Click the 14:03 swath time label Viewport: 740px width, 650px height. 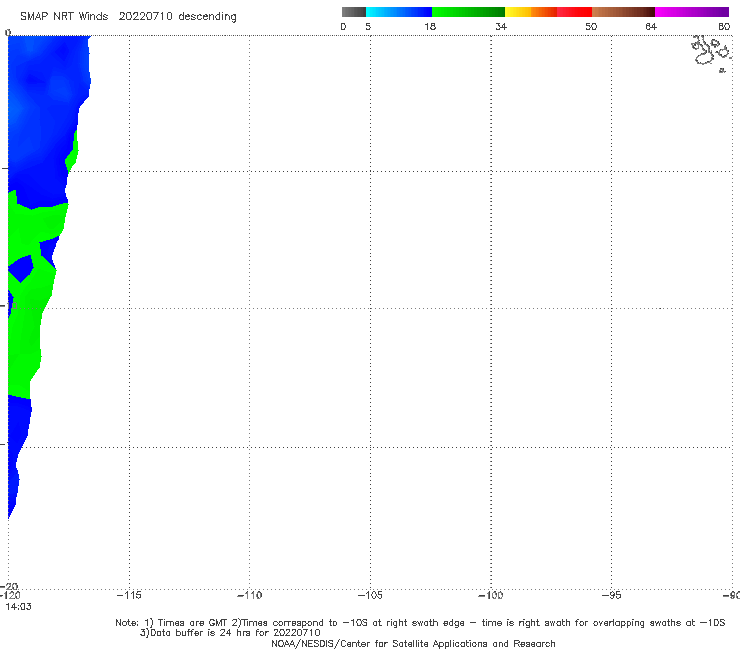(x=18, y=607)
